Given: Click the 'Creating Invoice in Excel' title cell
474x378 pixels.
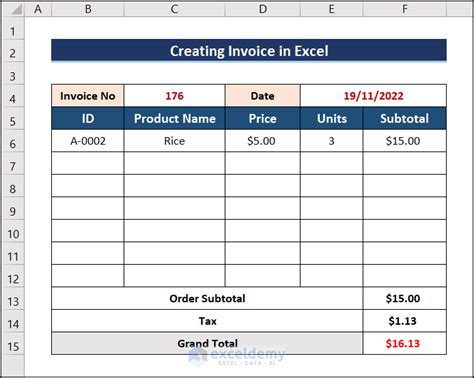Looking at the screenshot, I should pos(249,51).
